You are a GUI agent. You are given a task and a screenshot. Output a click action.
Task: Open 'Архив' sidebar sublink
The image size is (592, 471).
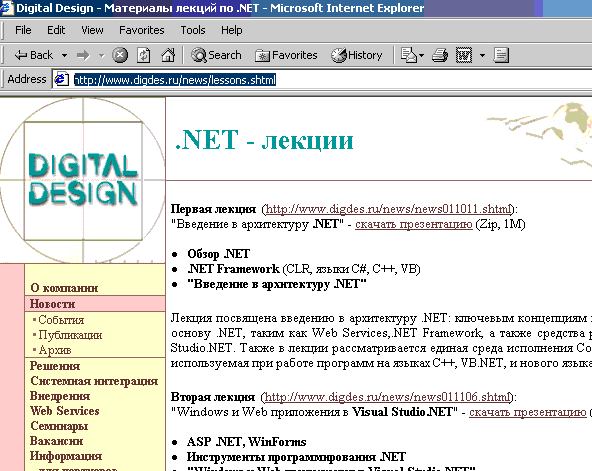pos(55,350)
